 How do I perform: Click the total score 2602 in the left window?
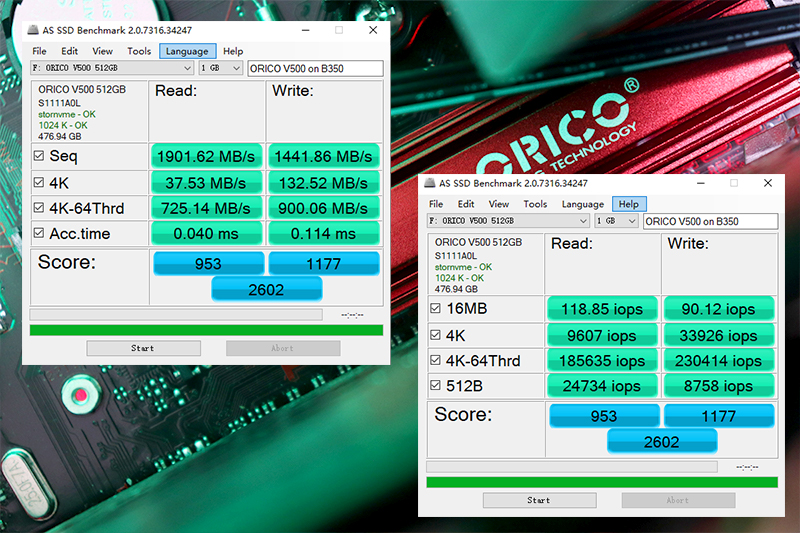point(266,289)
